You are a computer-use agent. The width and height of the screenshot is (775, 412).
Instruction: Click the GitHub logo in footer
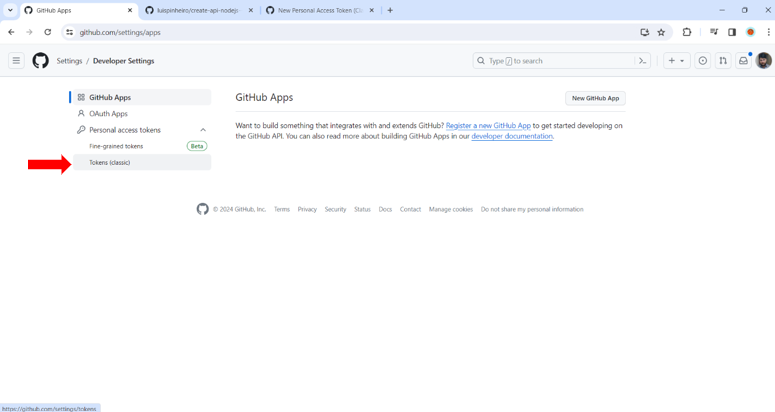coord(203,209)
